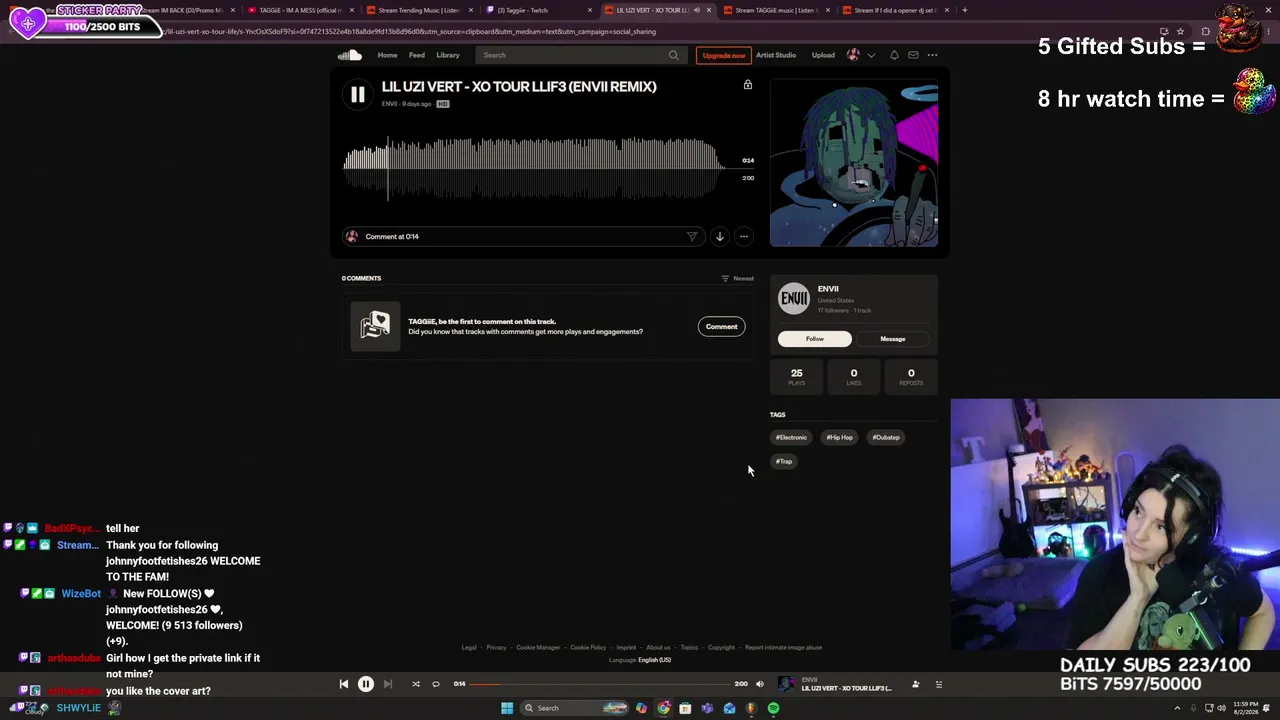Pause the track with the big pause button
Screen dimensions: 1280x720
pos(357,95)
